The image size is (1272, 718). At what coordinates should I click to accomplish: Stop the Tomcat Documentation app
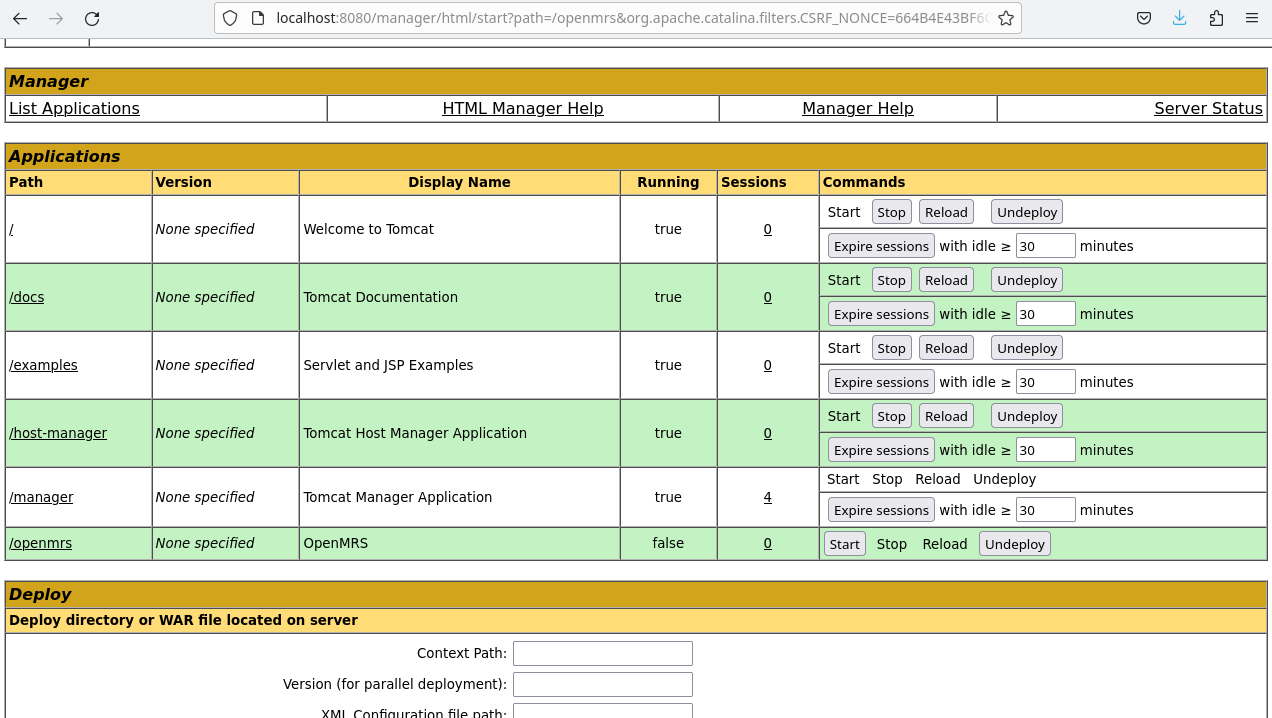click(892, 280)
